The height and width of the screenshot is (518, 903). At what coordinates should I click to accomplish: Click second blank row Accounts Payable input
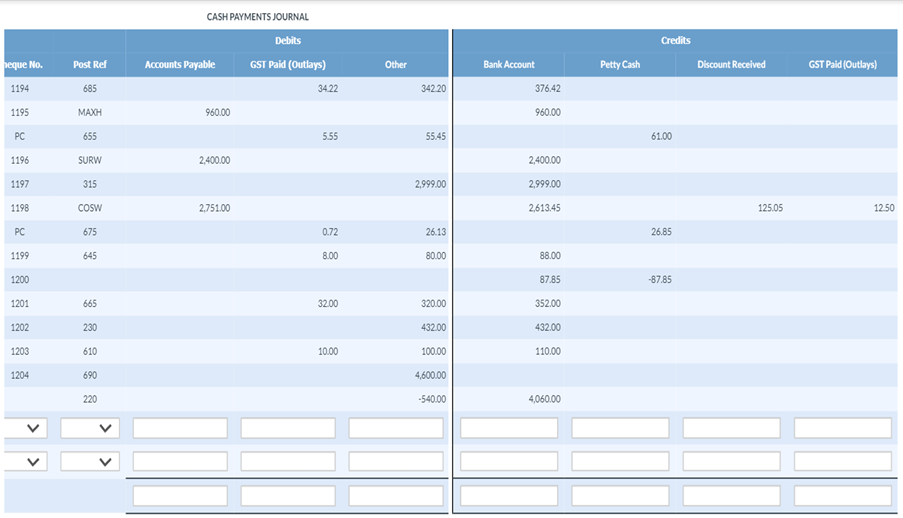tap(180, 462)
